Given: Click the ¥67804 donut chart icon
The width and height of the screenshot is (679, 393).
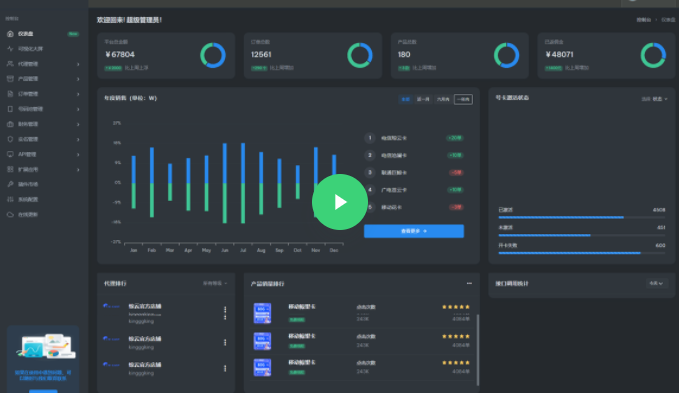Looking at the screenshot, I should (213, 55).
